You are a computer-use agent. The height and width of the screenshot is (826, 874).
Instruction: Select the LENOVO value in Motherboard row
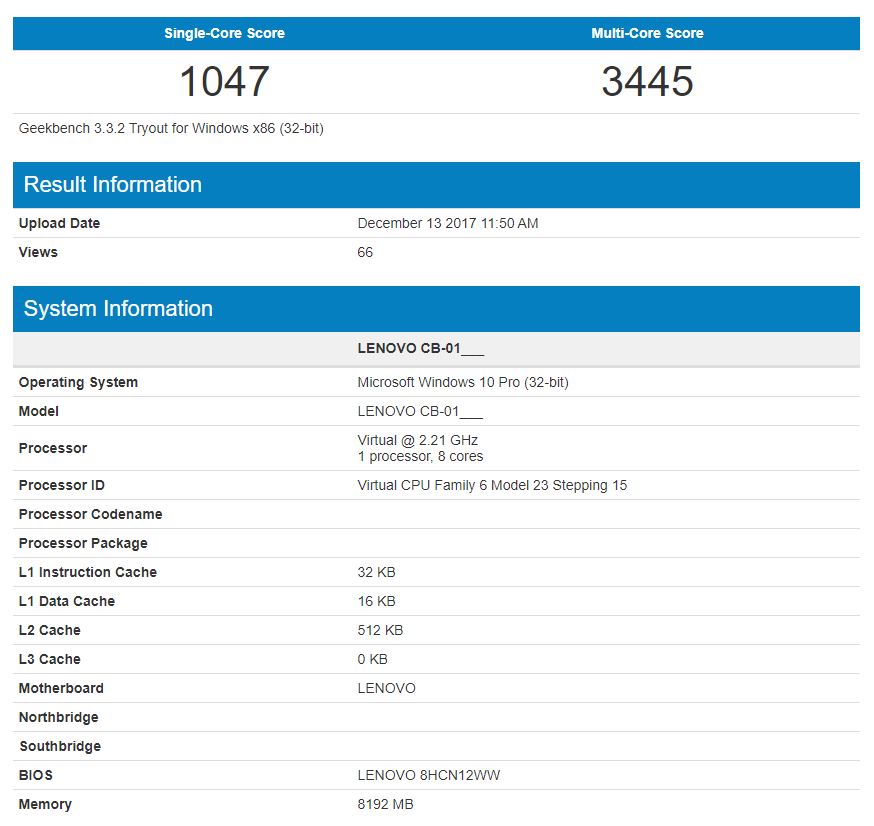(386, 688)
